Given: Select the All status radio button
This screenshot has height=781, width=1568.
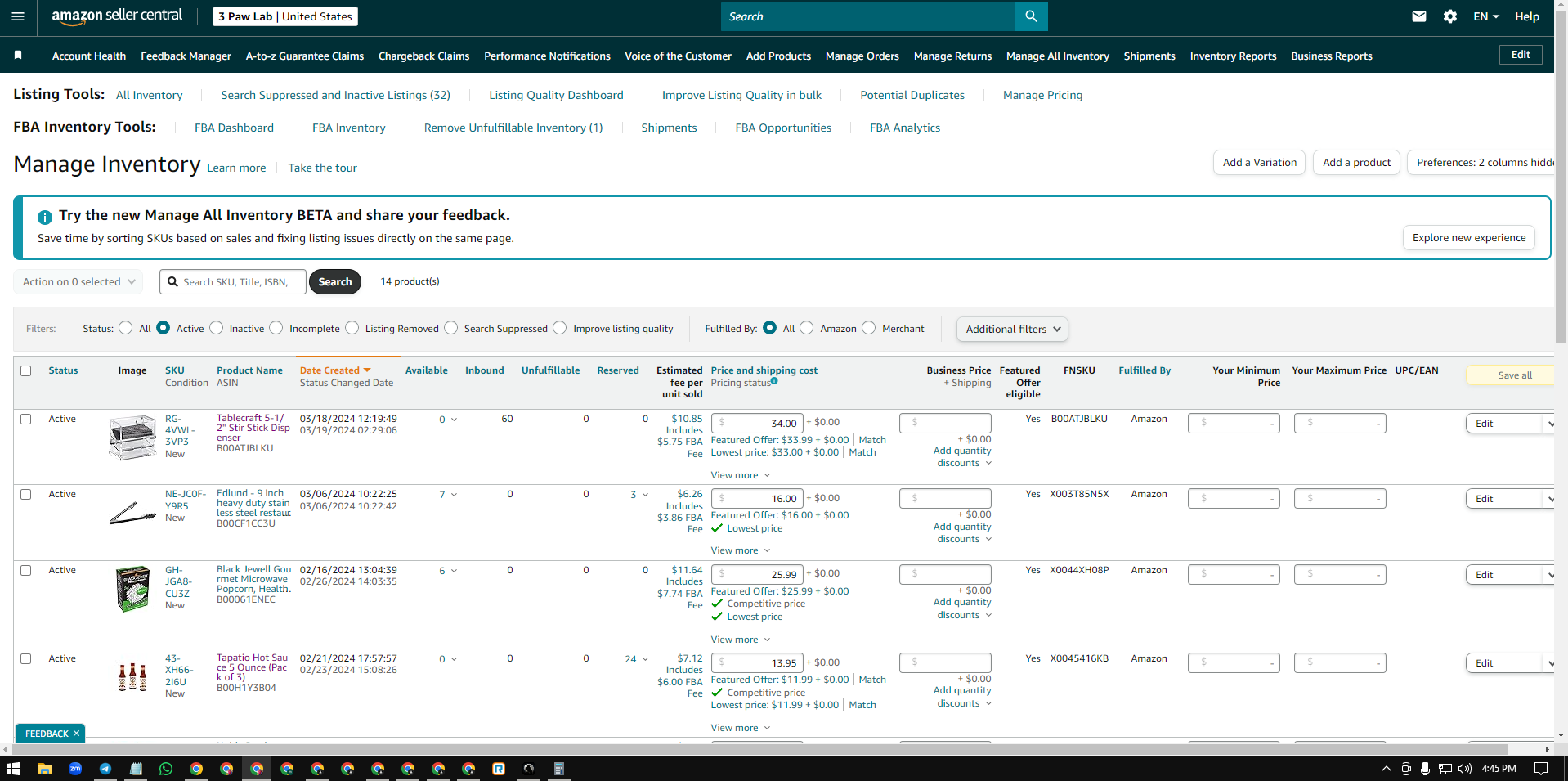Looking at the screenshot, I should pyautogui.click(x=125, y=328).
